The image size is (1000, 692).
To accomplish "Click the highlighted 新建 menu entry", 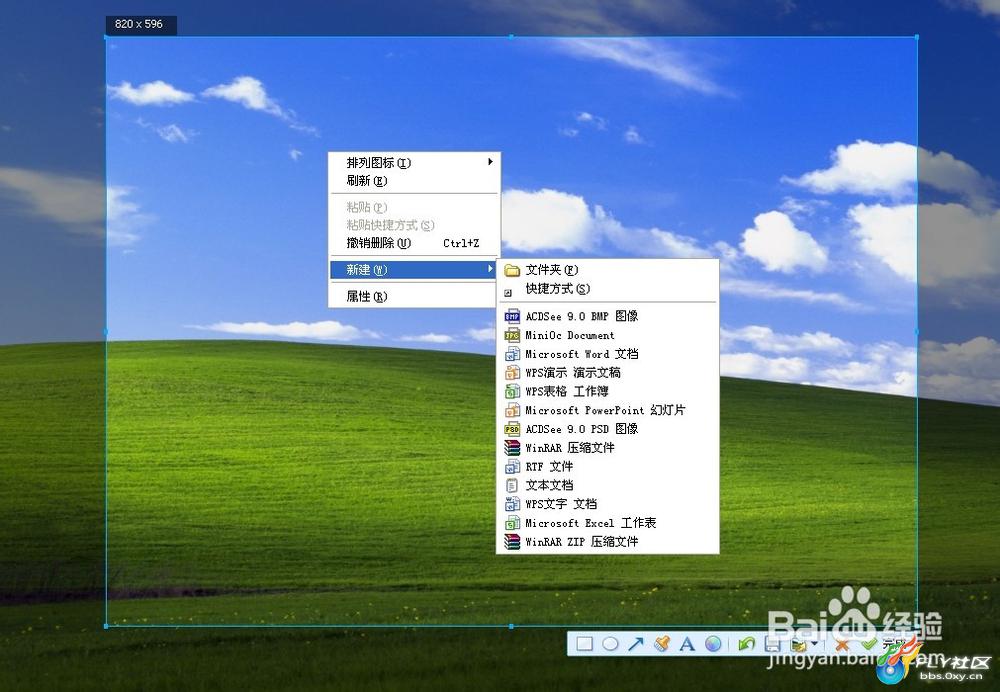I will pos(414,270).
